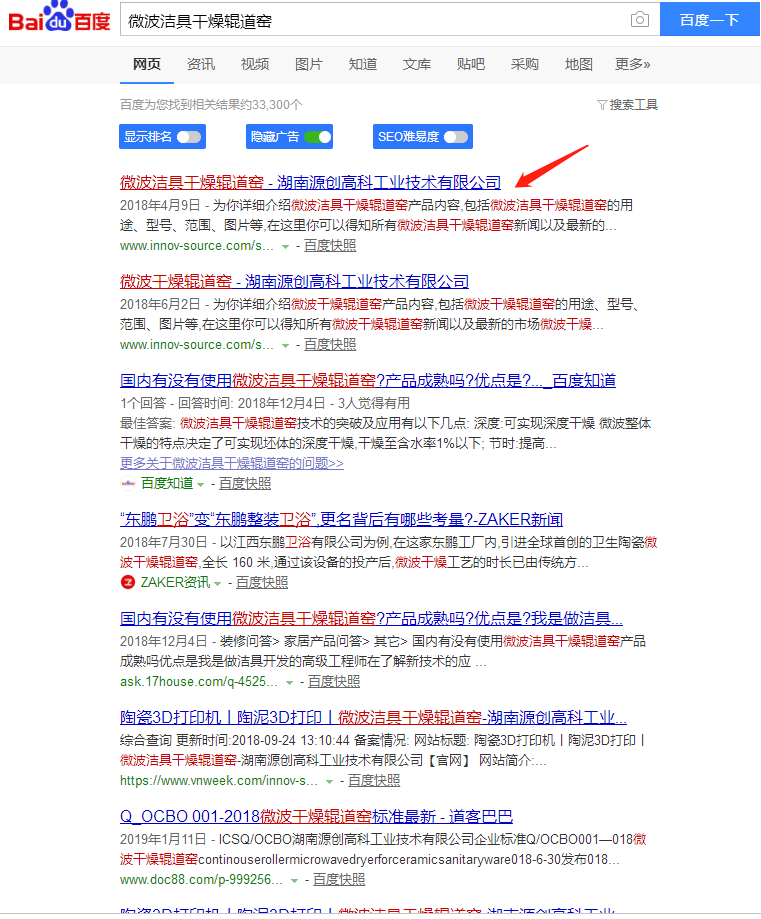Viewport: 761px width, 919px height.
Task: Expand arrow beside ask.17house.com URL
Action: tap(290, 683)
